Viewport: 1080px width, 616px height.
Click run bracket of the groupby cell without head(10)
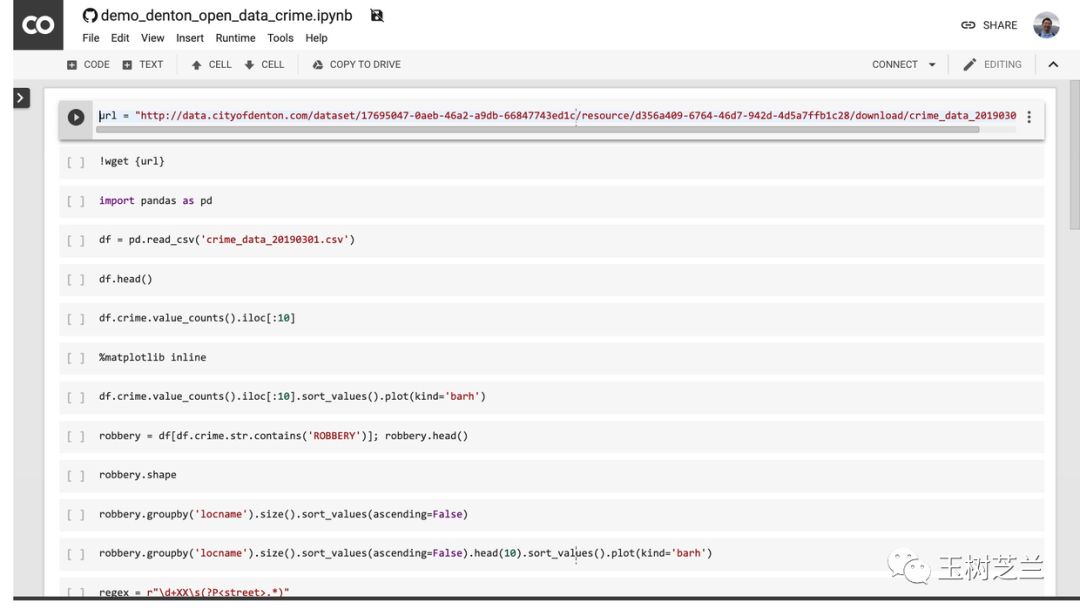click(76, 515)
